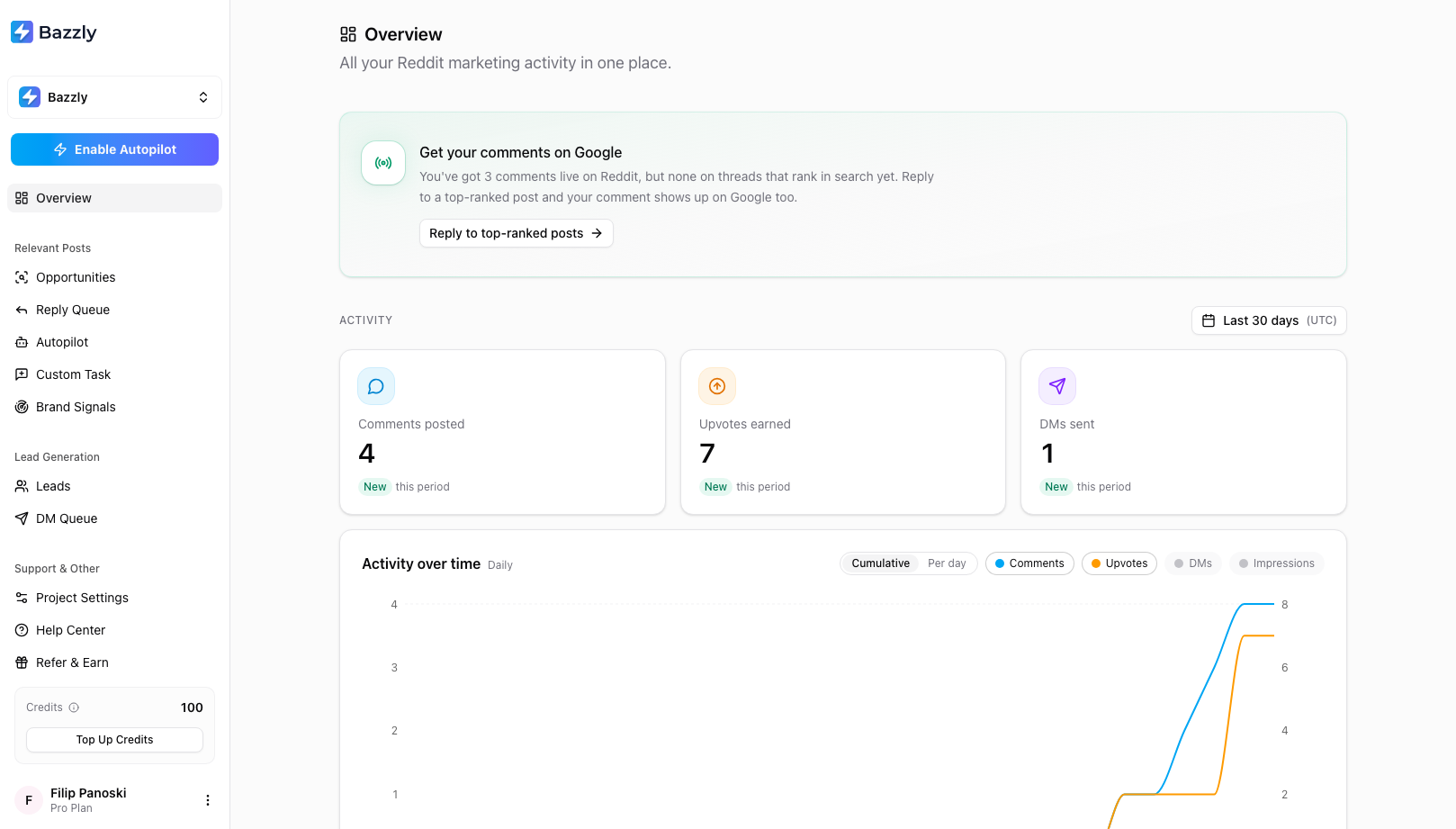This screenshot has width=1456, height=829.
Task: Click the Brand Signals target icon
Action: 22,407
